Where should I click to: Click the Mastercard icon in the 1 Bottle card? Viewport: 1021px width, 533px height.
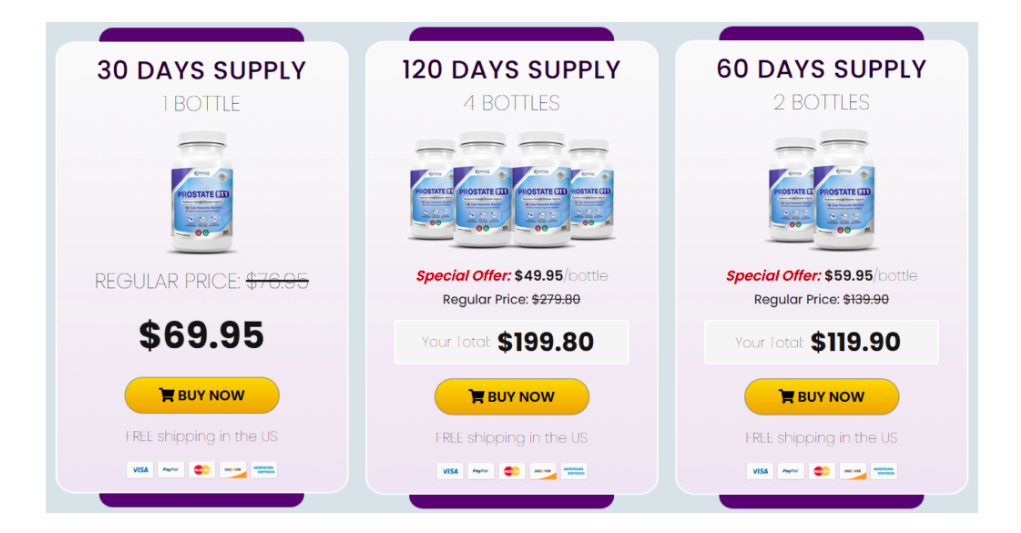(x=202, y=469)
